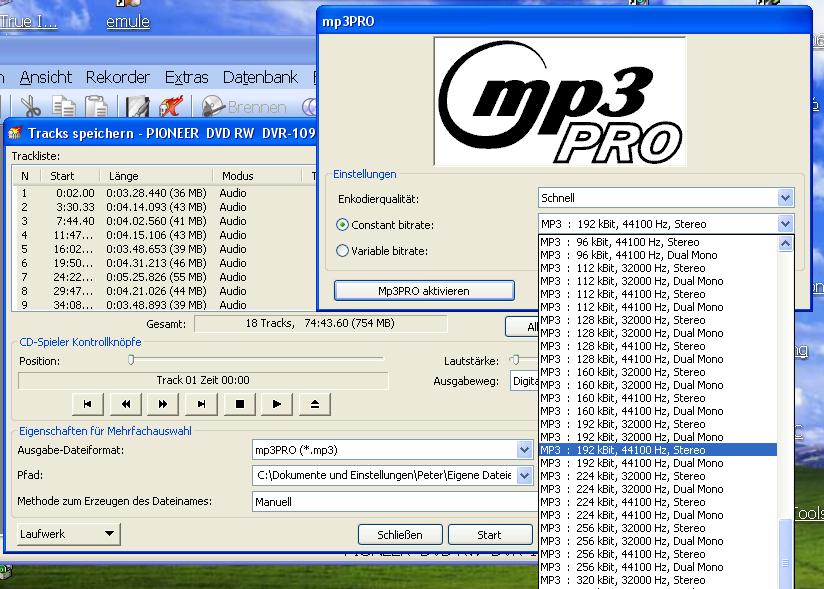The width and height of the screenshot is (824, 589).
Task: Select track 9 row with 0:03.48.893
Action: click(x=164, y=305)
